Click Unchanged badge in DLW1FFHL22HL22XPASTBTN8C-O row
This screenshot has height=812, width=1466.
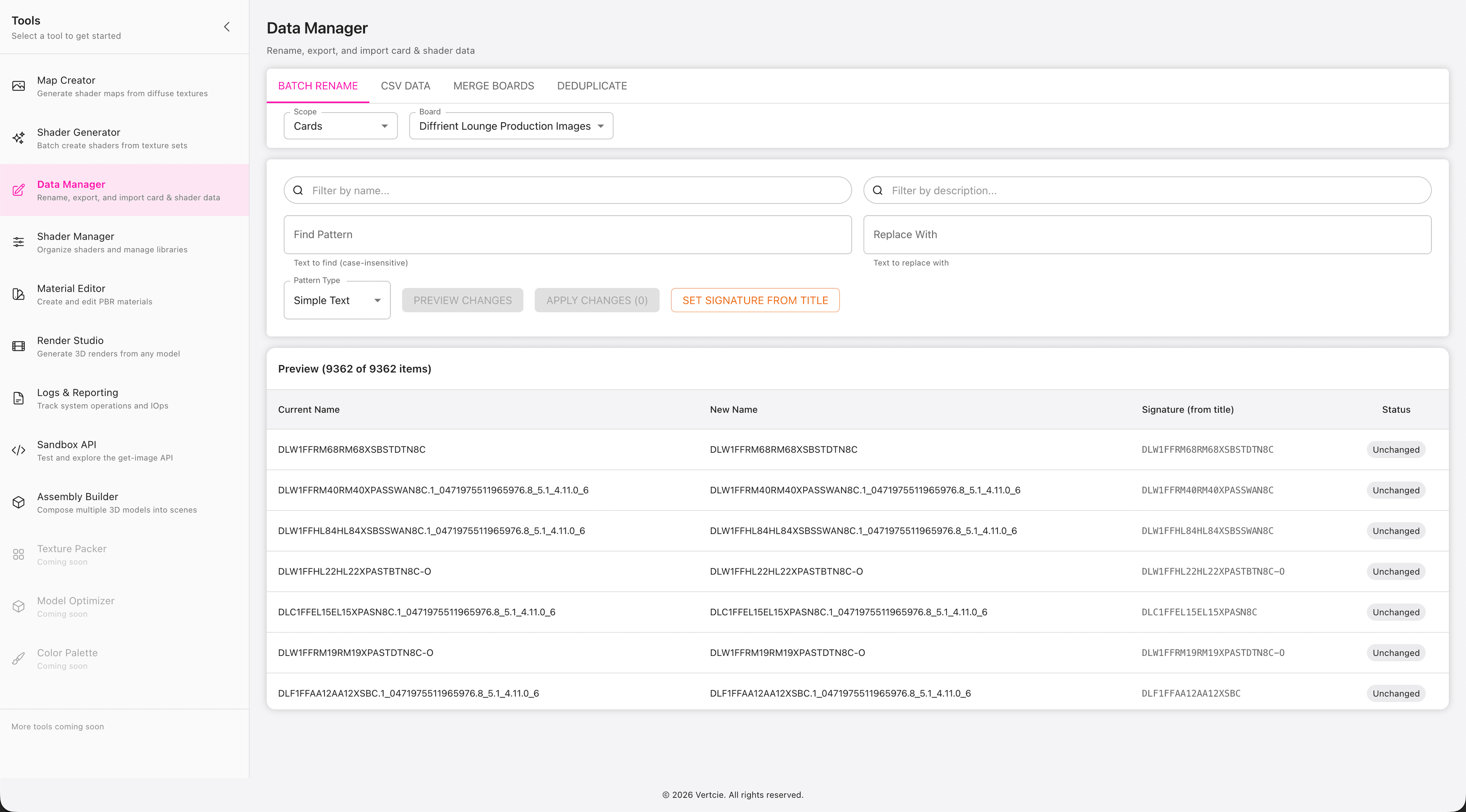click(x=1395, y=571)
